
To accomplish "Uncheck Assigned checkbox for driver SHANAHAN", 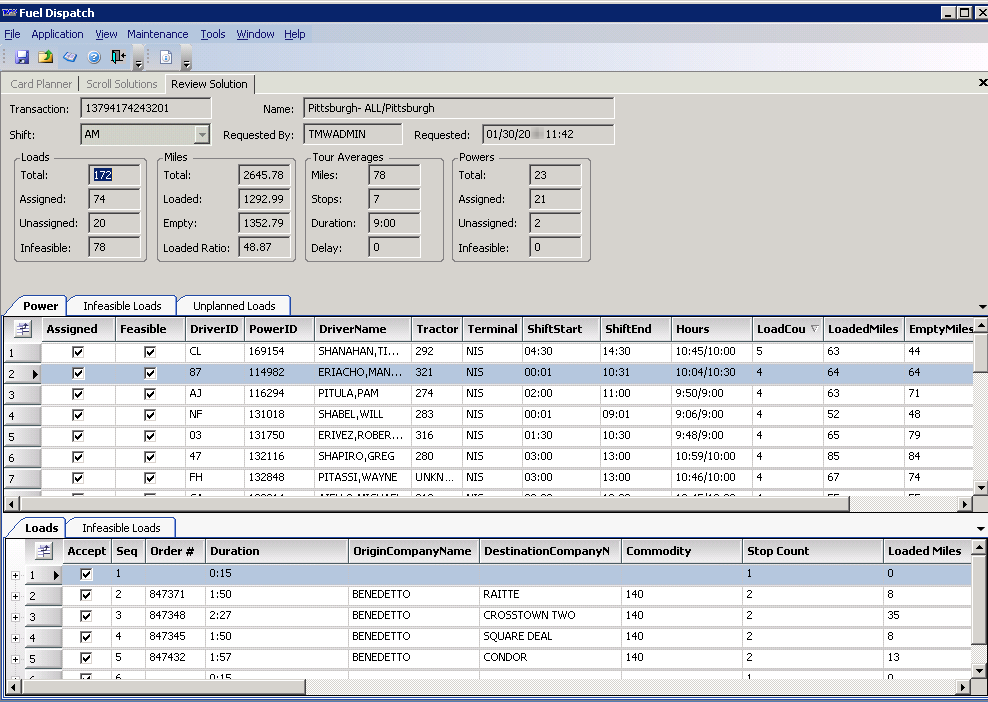I will pos(78,352).
